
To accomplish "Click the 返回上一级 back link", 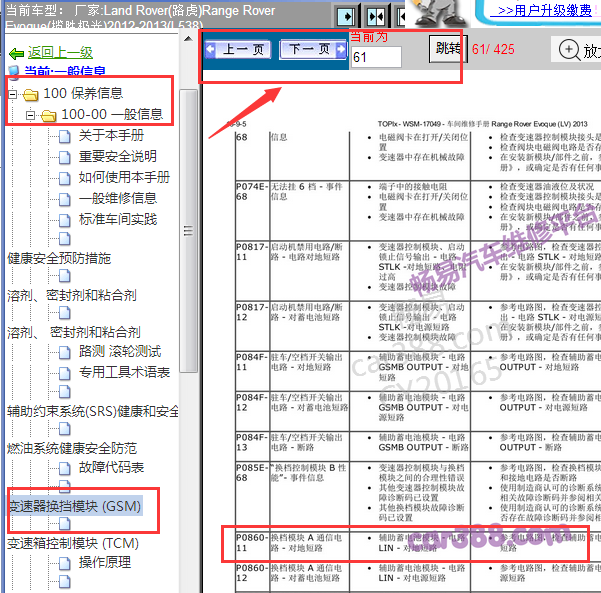I will [x=60, y=53].
